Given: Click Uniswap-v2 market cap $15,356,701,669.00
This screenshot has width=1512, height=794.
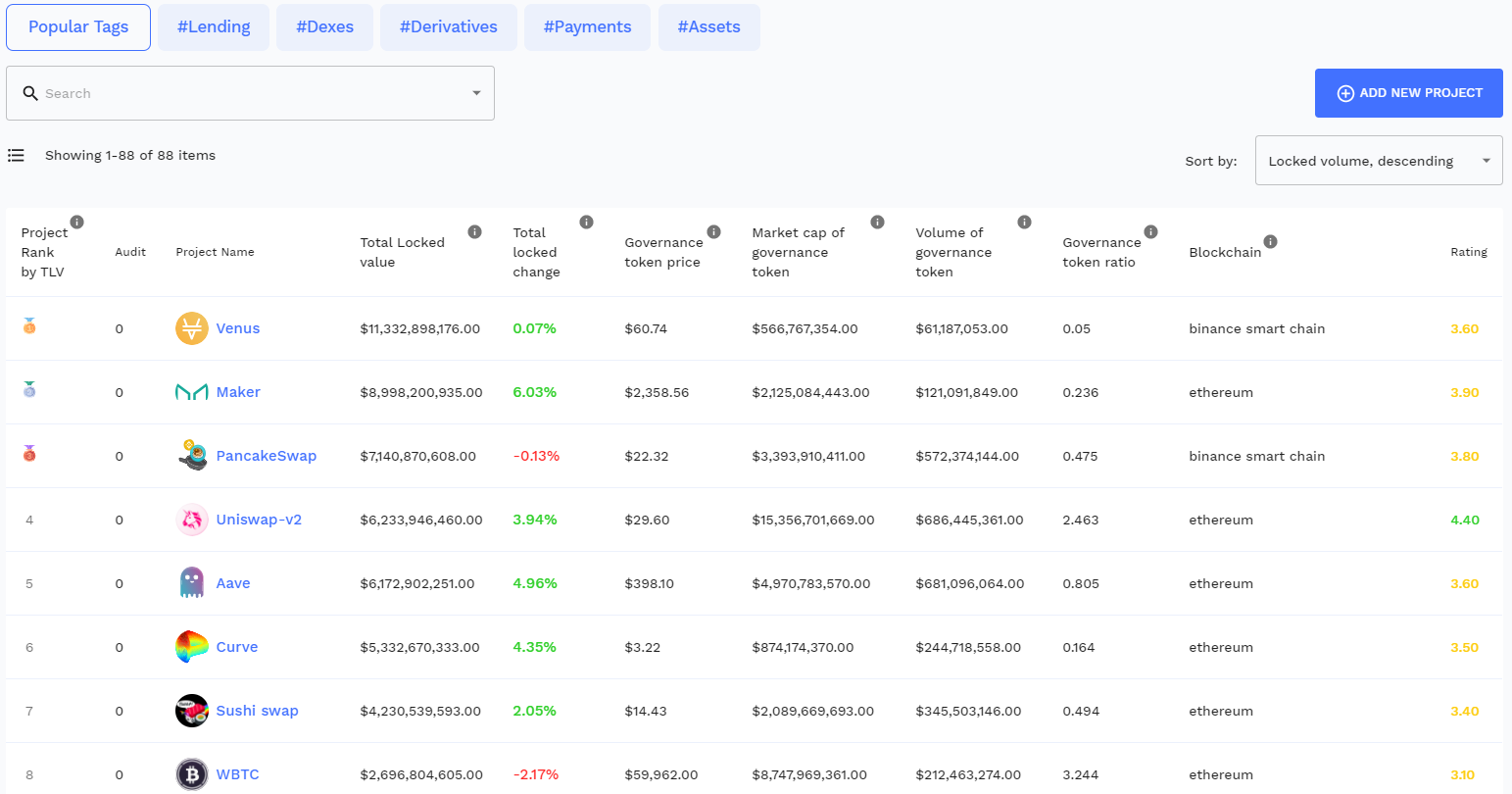Looking at the screenshot, I should 813,520.
